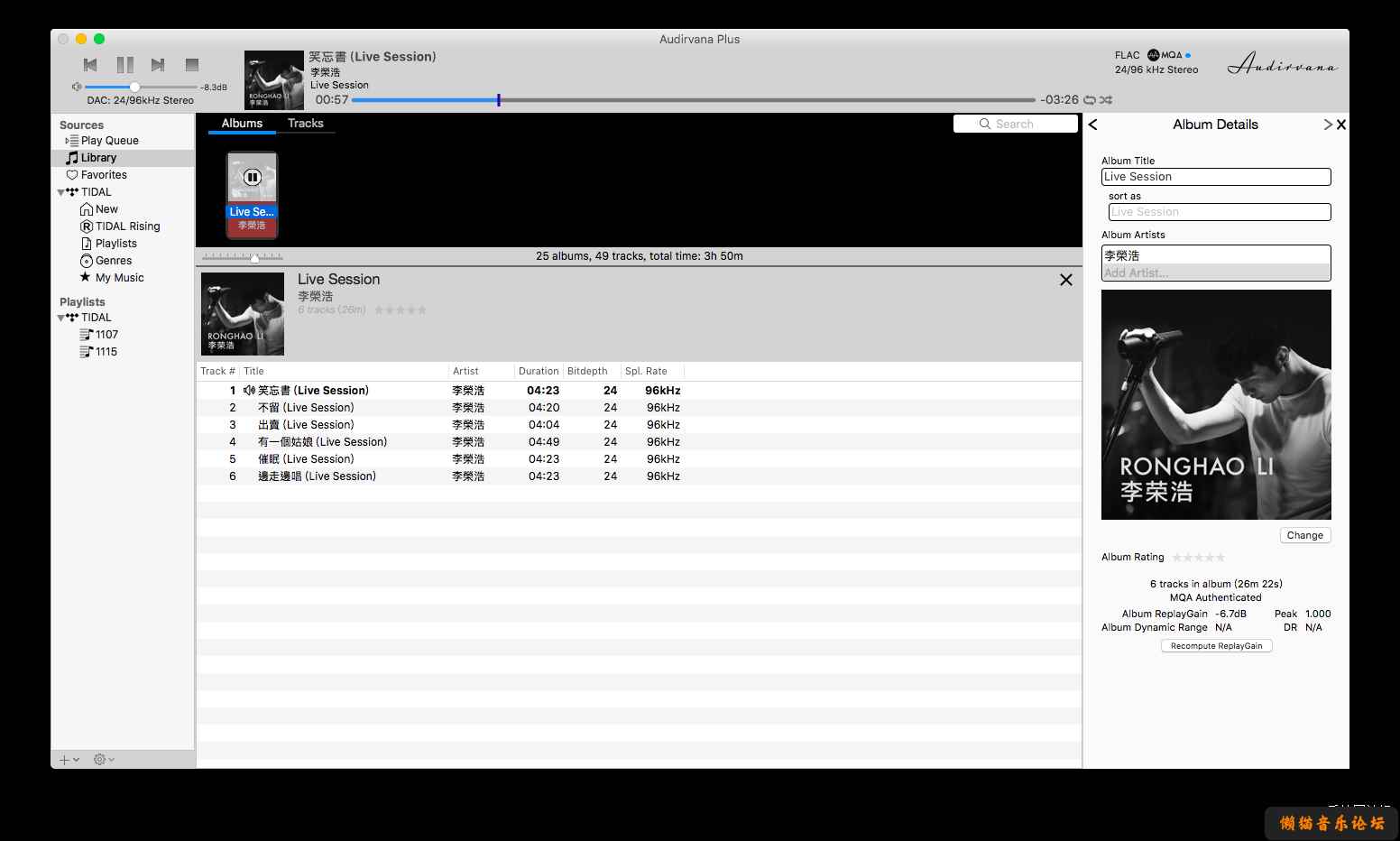This screenshot has width=1400, height=841.
Task: Close the Album Details panel
Action: point(1341,125)
